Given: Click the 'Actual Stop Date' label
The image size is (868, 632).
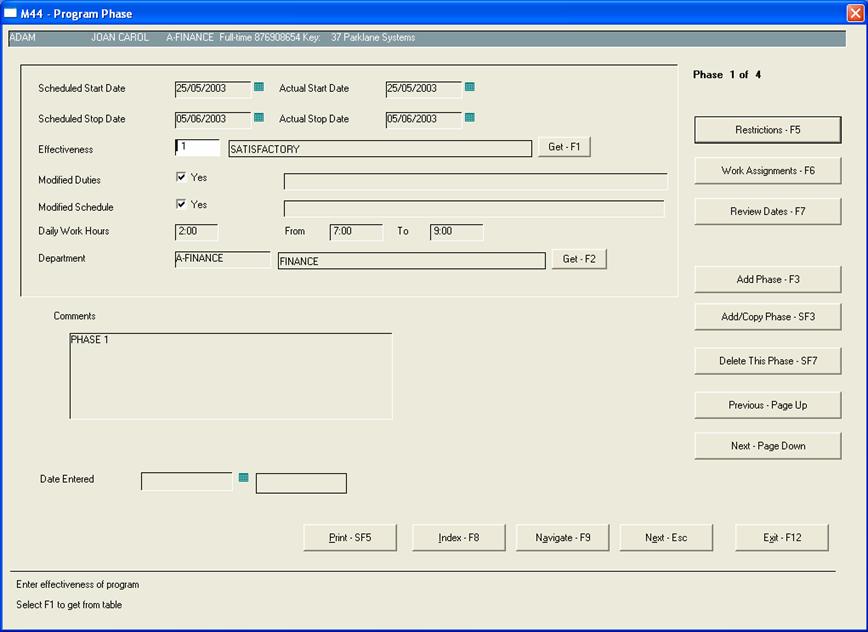Looking at the screenshot, I should tap(314, 119).
